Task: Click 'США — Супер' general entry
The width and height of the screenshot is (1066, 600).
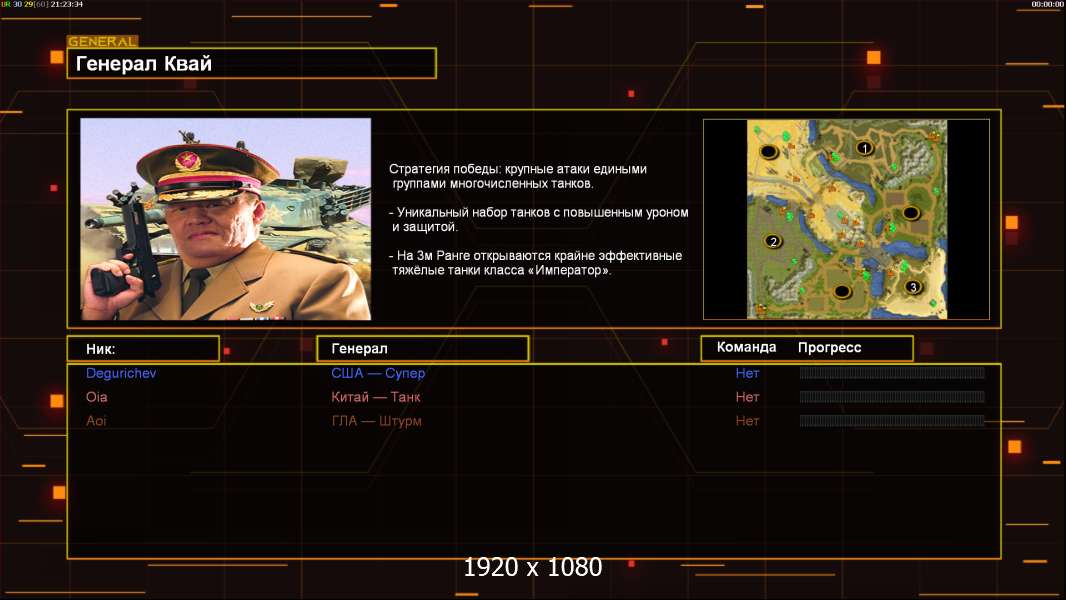Action: (378, 373)
